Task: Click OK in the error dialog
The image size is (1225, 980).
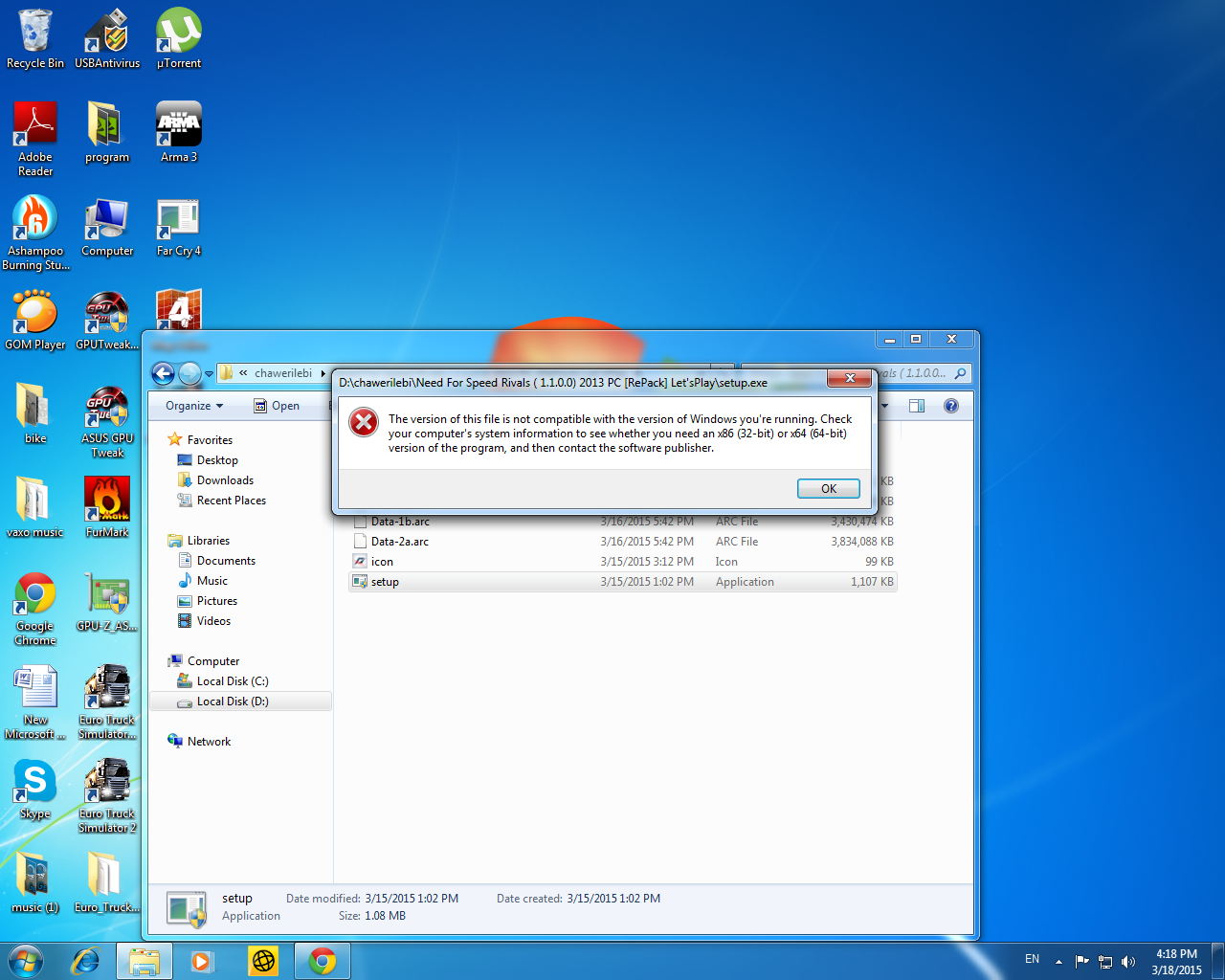Action: pos(829,489)
